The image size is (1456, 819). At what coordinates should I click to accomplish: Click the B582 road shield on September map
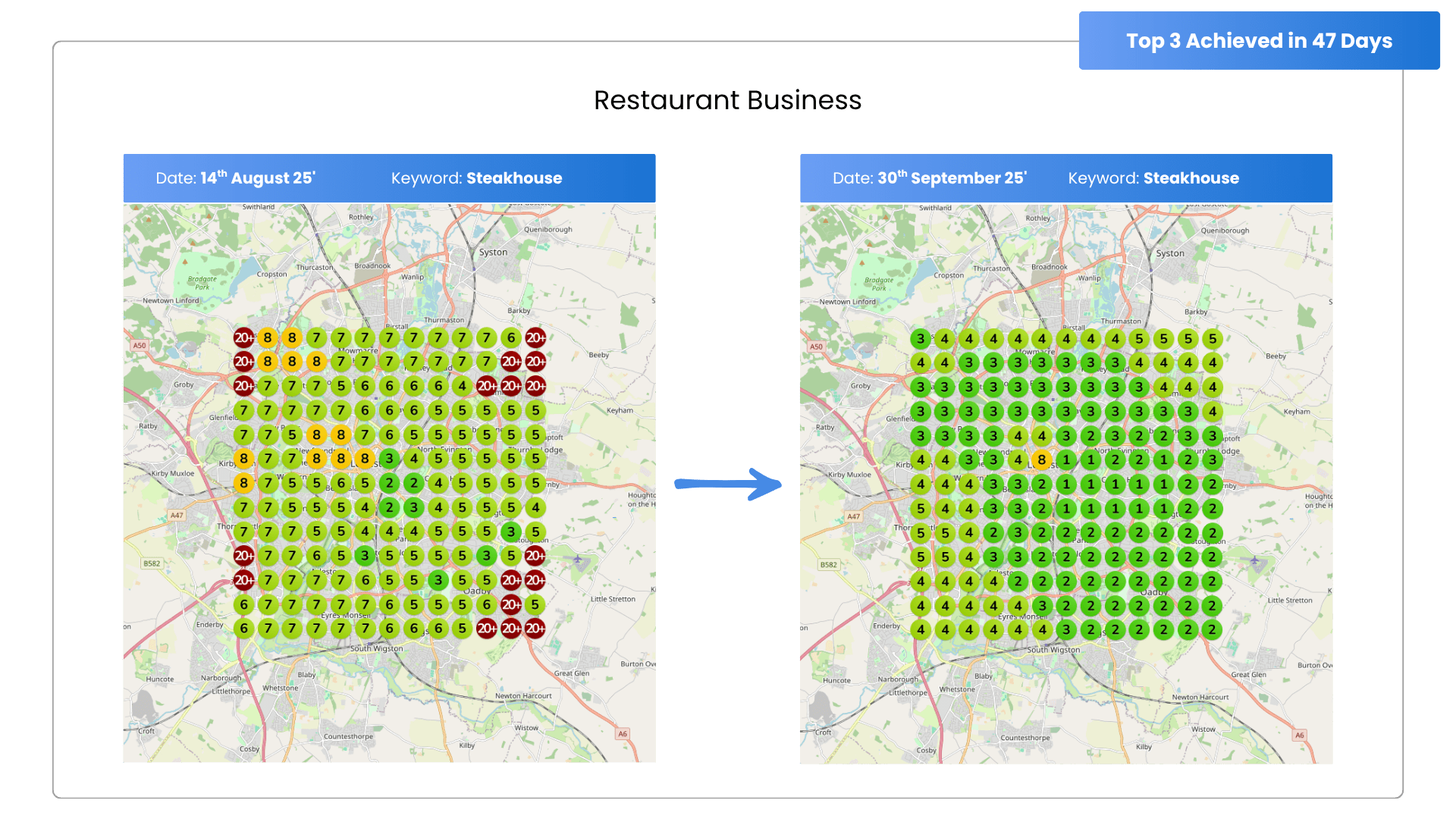pyautogui.click(x=828, y=564)
